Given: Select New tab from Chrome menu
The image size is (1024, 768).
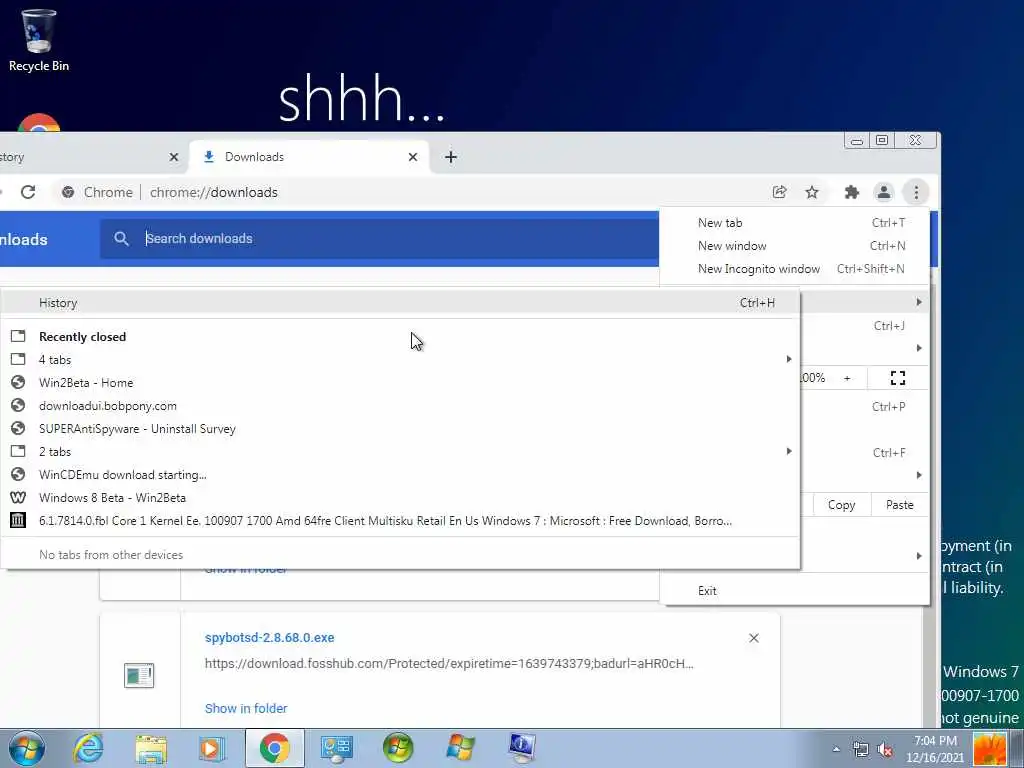Looking at the screenshot, I should pos(794,223).
